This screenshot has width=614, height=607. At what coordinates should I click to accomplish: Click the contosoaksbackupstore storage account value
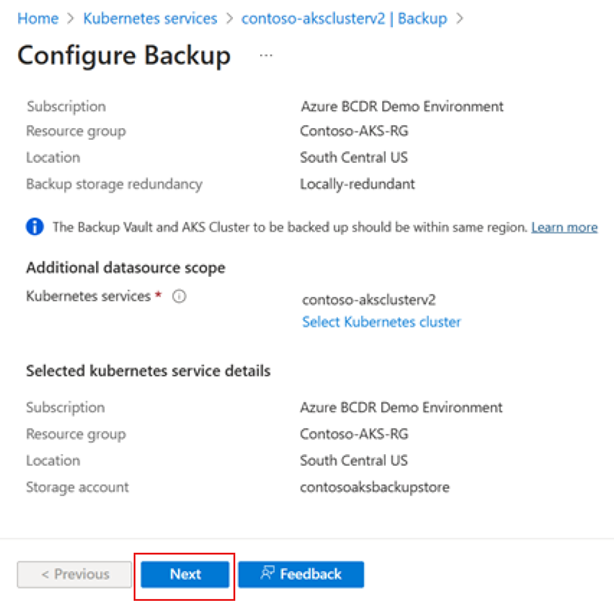coord(375,487)
